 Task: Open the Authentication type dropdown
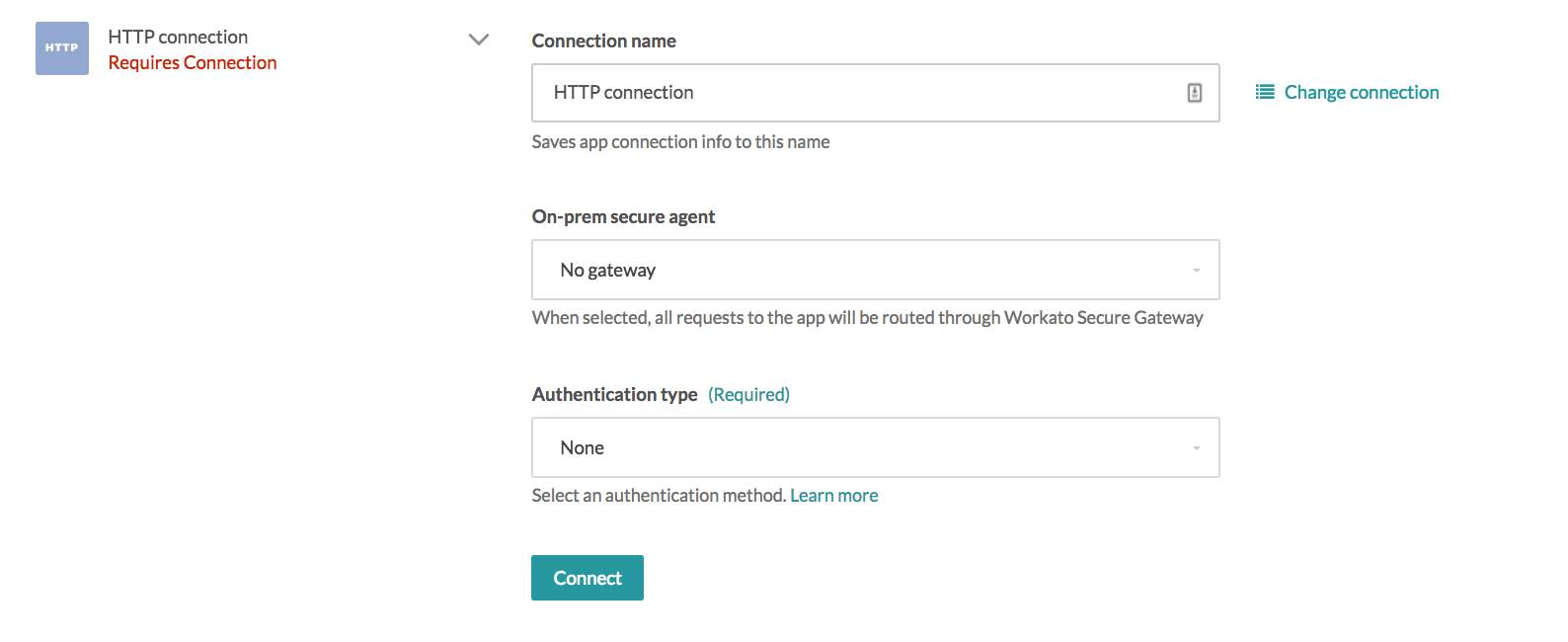[x=875, y=446]
